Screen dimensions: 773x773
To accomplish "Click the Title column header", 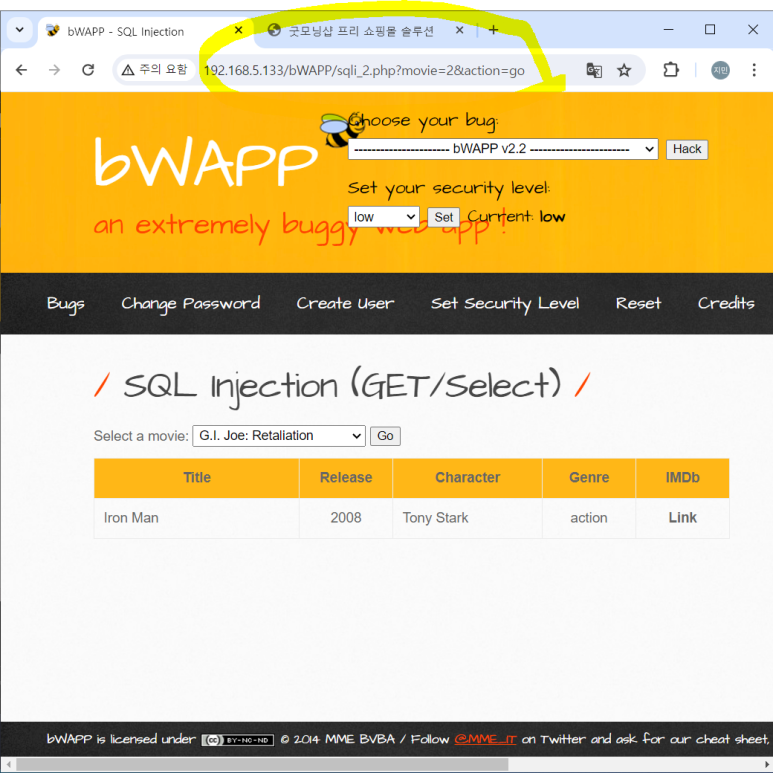I will click(197, 478).
